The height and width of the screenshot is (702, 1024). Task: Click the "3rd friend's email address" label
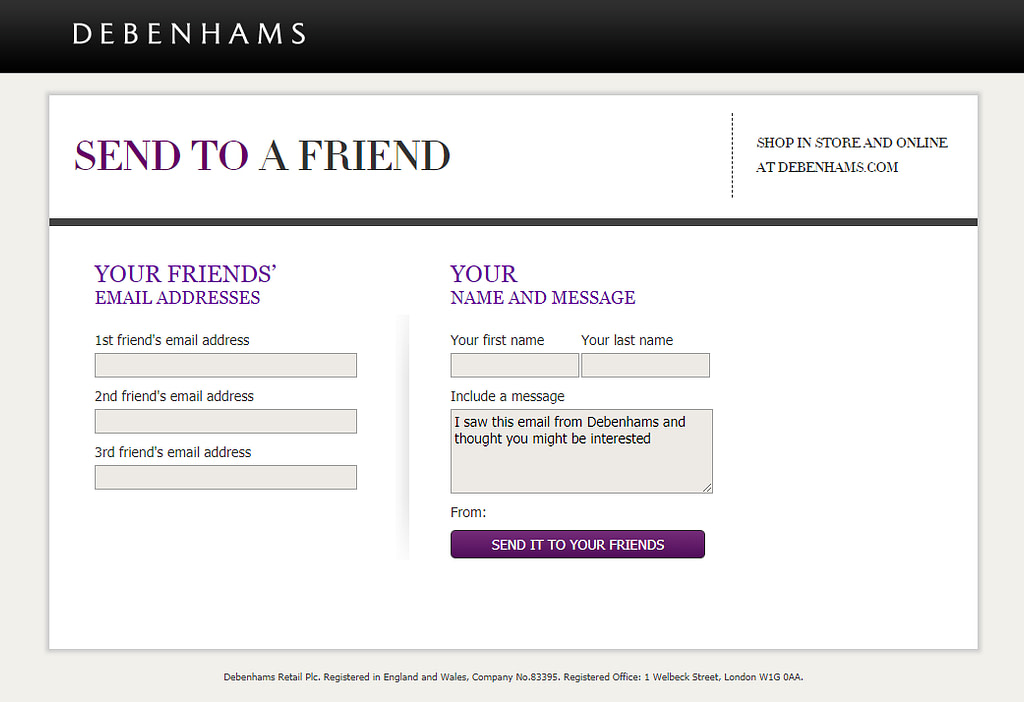[x=173, y=452]
